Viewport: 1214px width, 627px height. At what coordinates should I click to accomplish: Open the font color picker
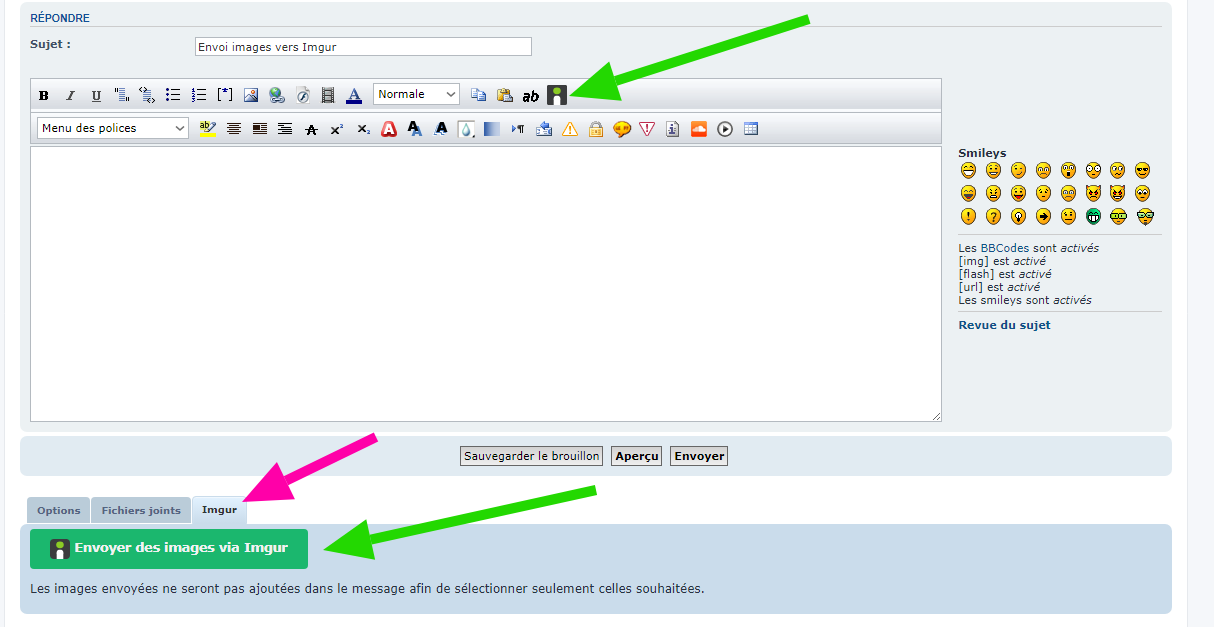coord(354,96)
